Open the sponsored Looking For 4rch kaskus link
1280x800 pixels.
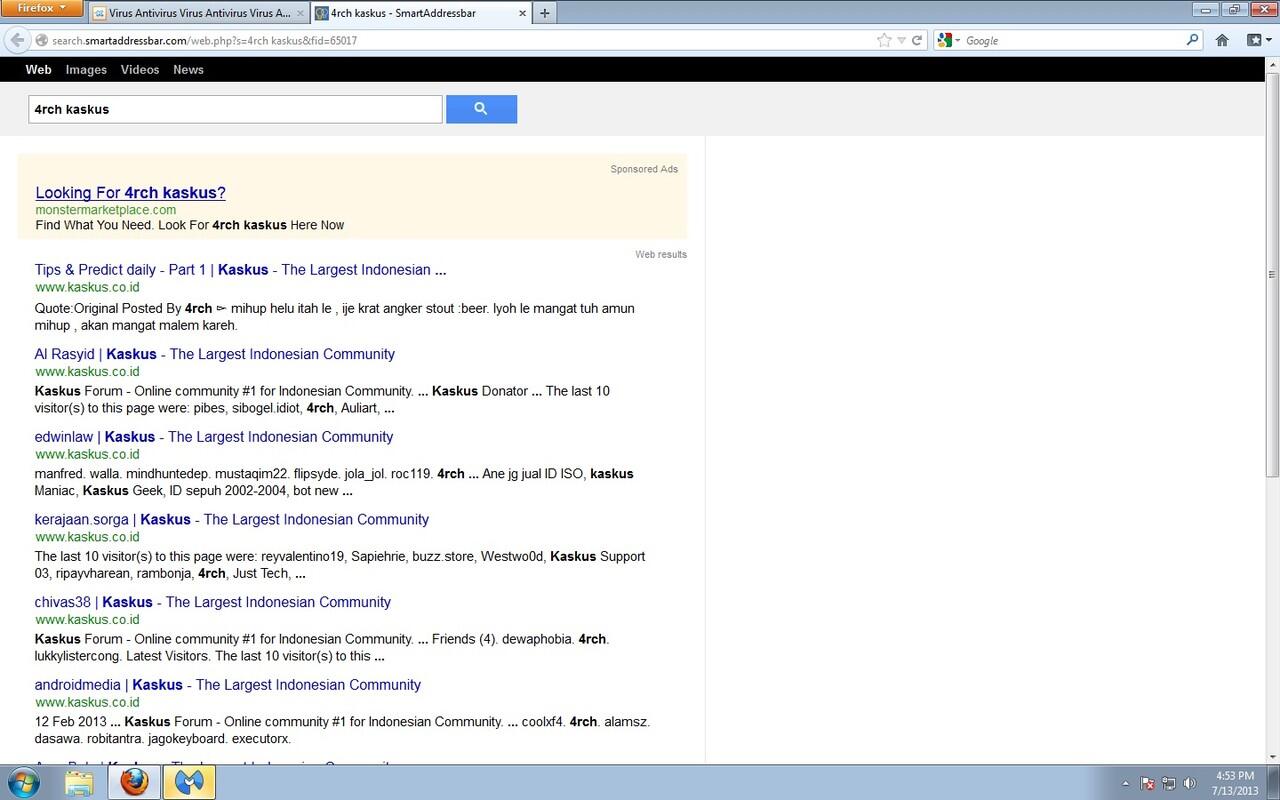(x=130, y=193)
